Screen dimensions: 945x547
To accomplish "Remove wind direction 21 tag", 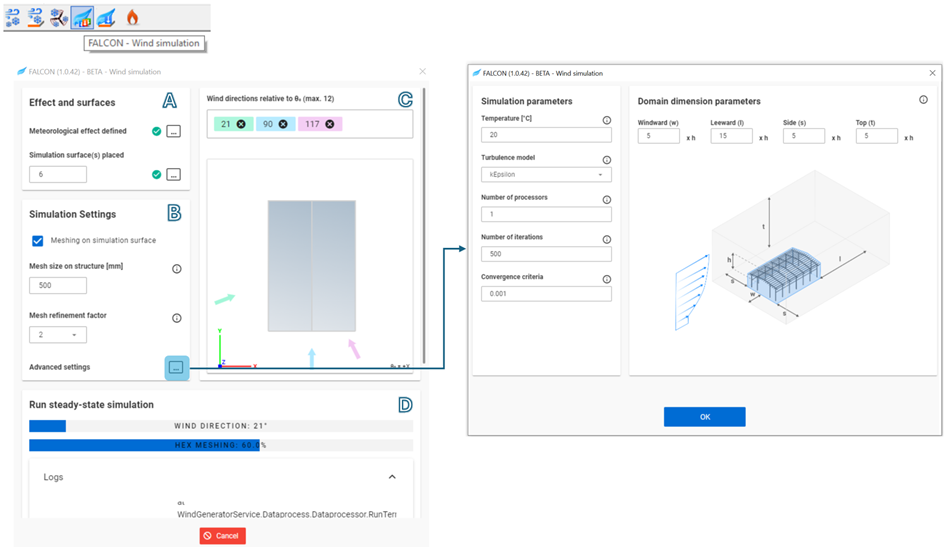I will click(x=241, y=124).
